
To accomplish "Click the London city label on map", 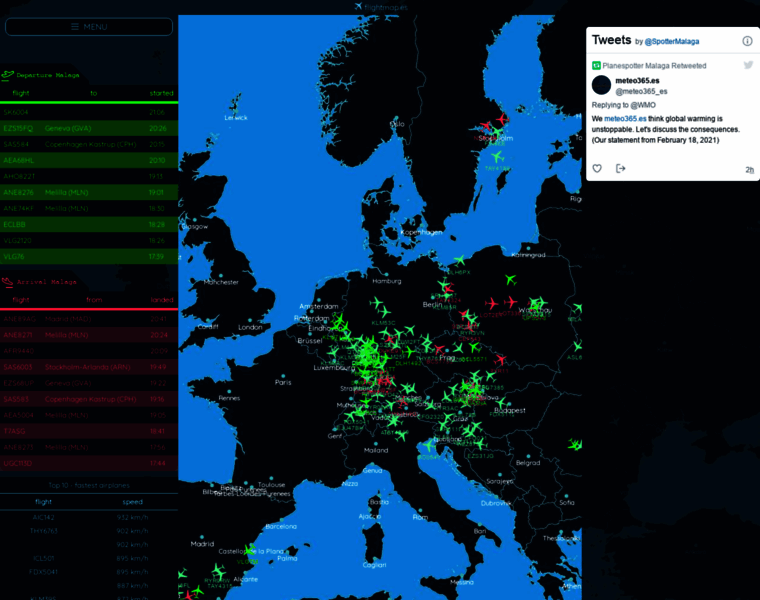I will 250,327.
